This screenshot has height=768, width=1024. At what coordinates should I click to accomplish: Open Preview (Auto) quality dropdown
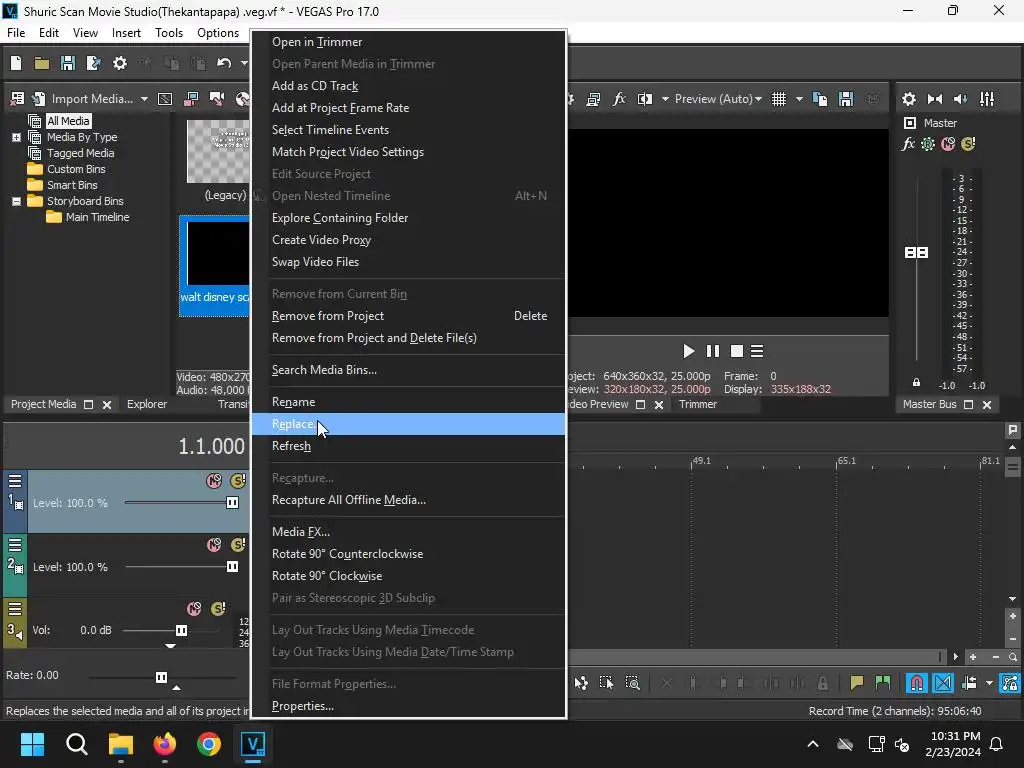pos(718,99)
